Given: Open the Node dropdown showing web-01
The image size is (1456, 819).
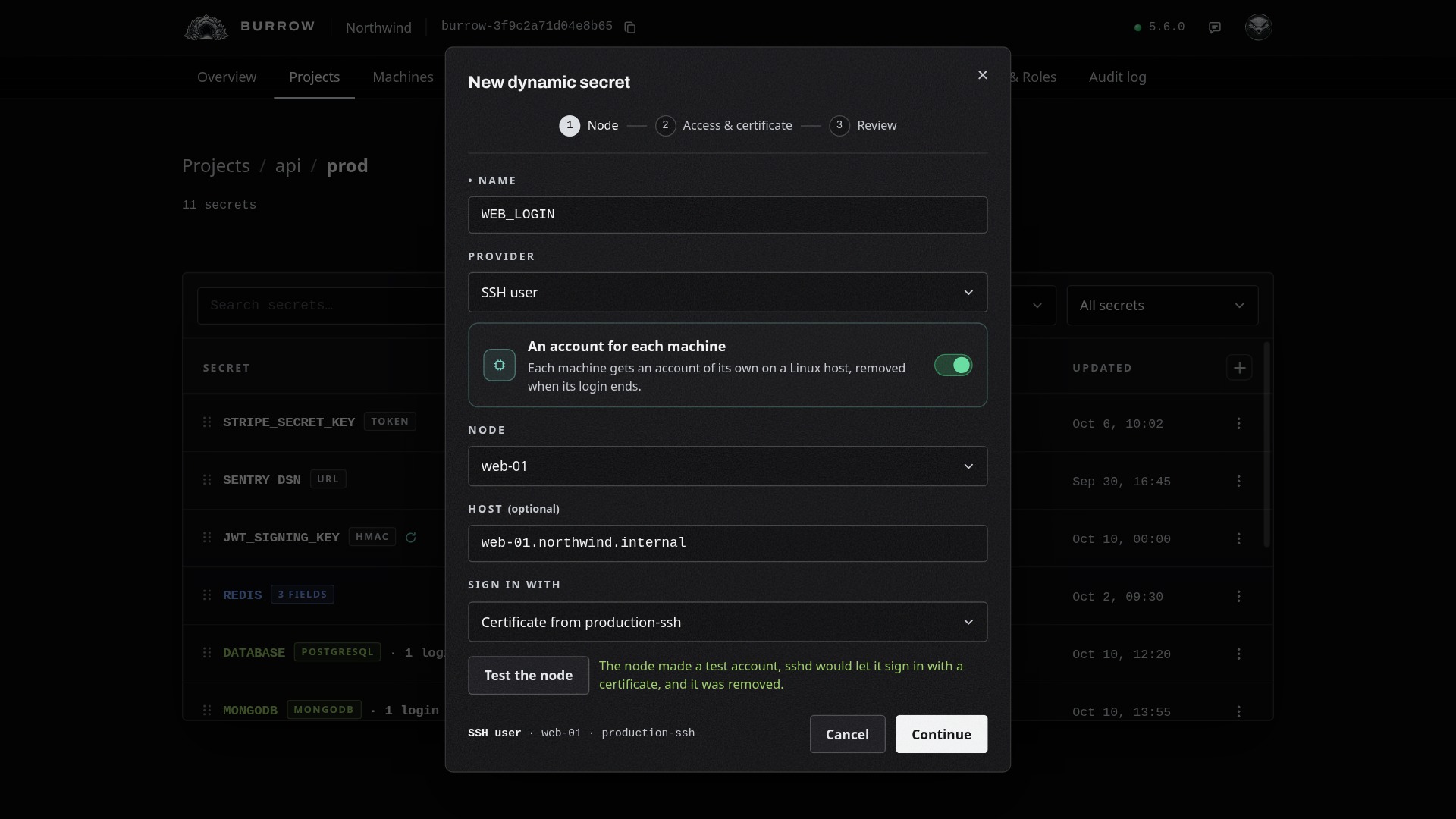Looking at the screenshot, I should pyautogui.click(x=728, y=466).
